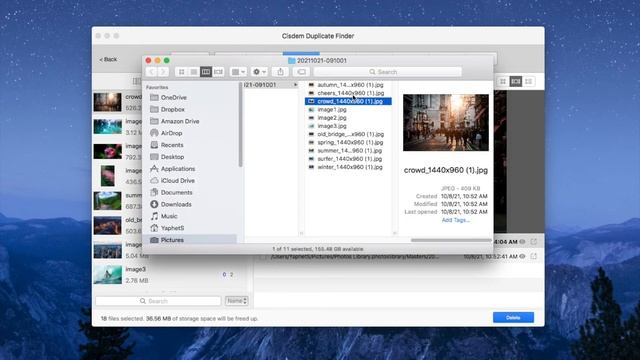The image size is (640, 360).
Task: Select highlighted file crowd_1440x960 (1).jpg
Action: pos(348,101)
